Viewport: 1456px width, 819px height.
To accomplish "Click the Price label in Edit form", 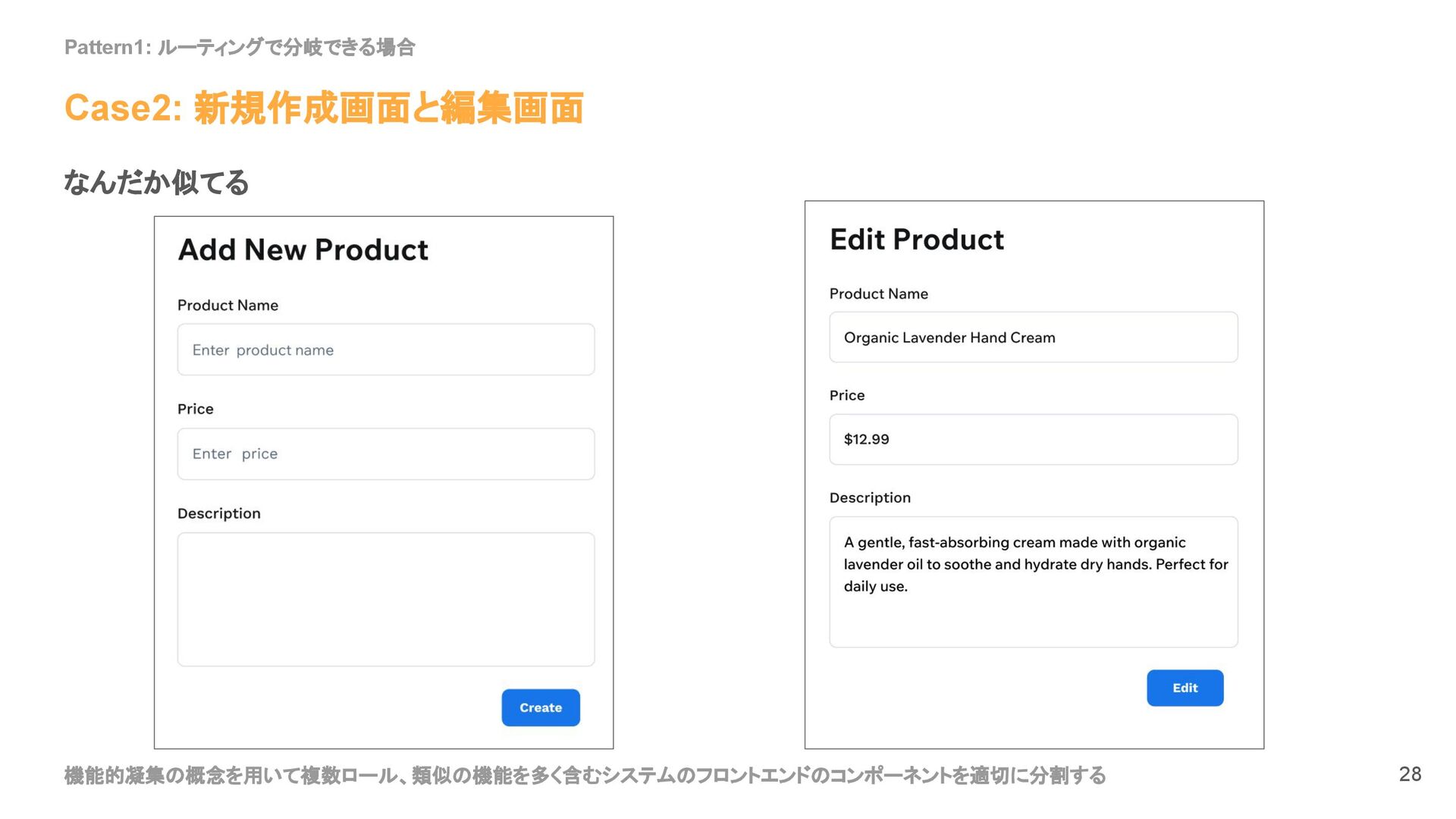I will coord(846,395).
